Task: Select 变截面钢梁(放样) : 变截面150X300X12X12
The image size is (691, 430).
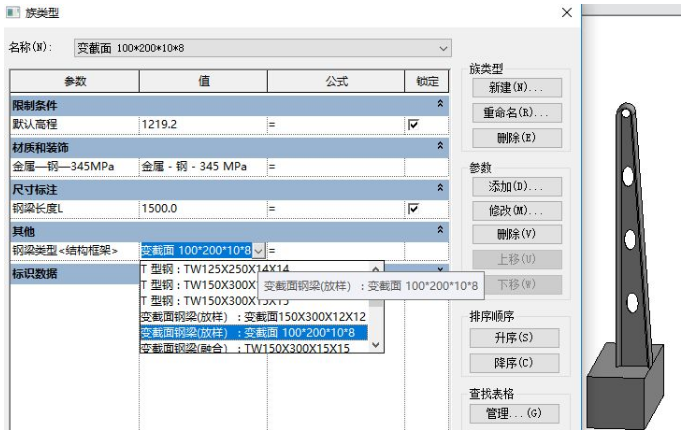Action: [253, 317]
